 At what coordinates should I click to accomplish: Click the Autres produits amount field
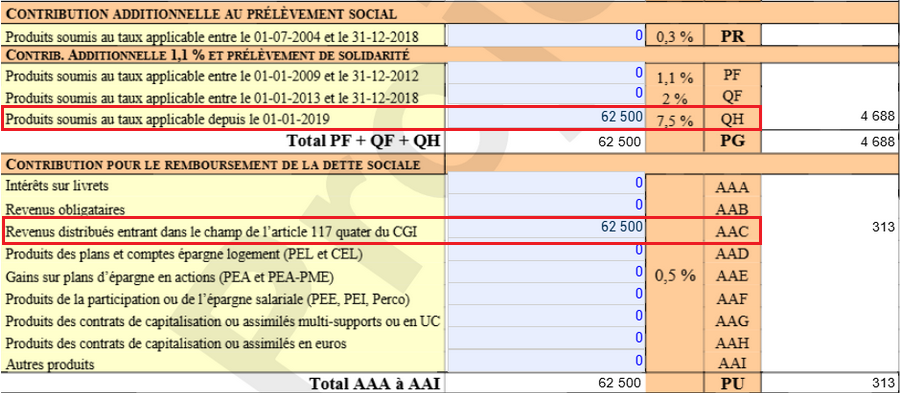(x=546, y=360)
